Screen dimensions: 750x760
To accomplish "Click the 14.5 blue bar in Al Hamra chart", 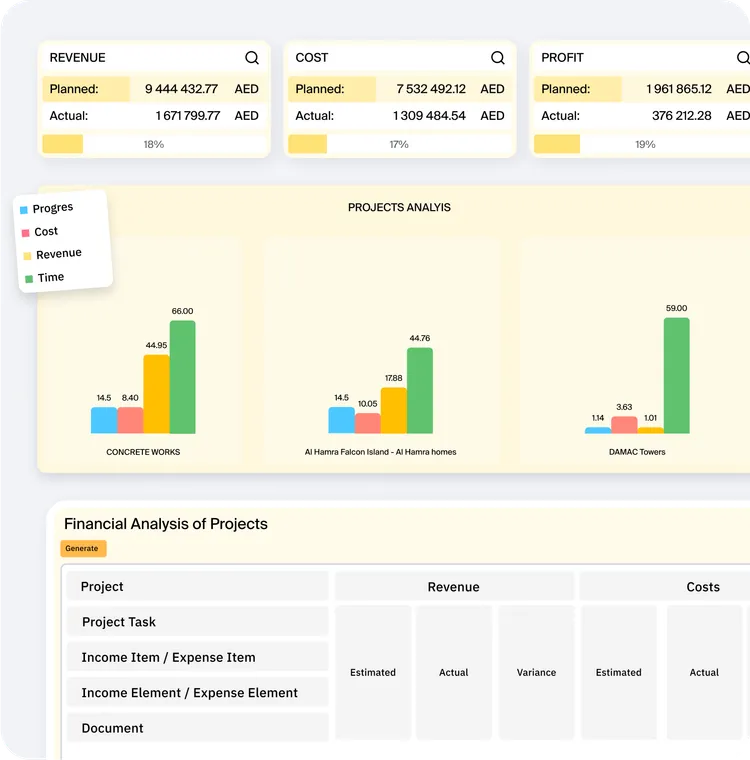I will coord(342,420).
